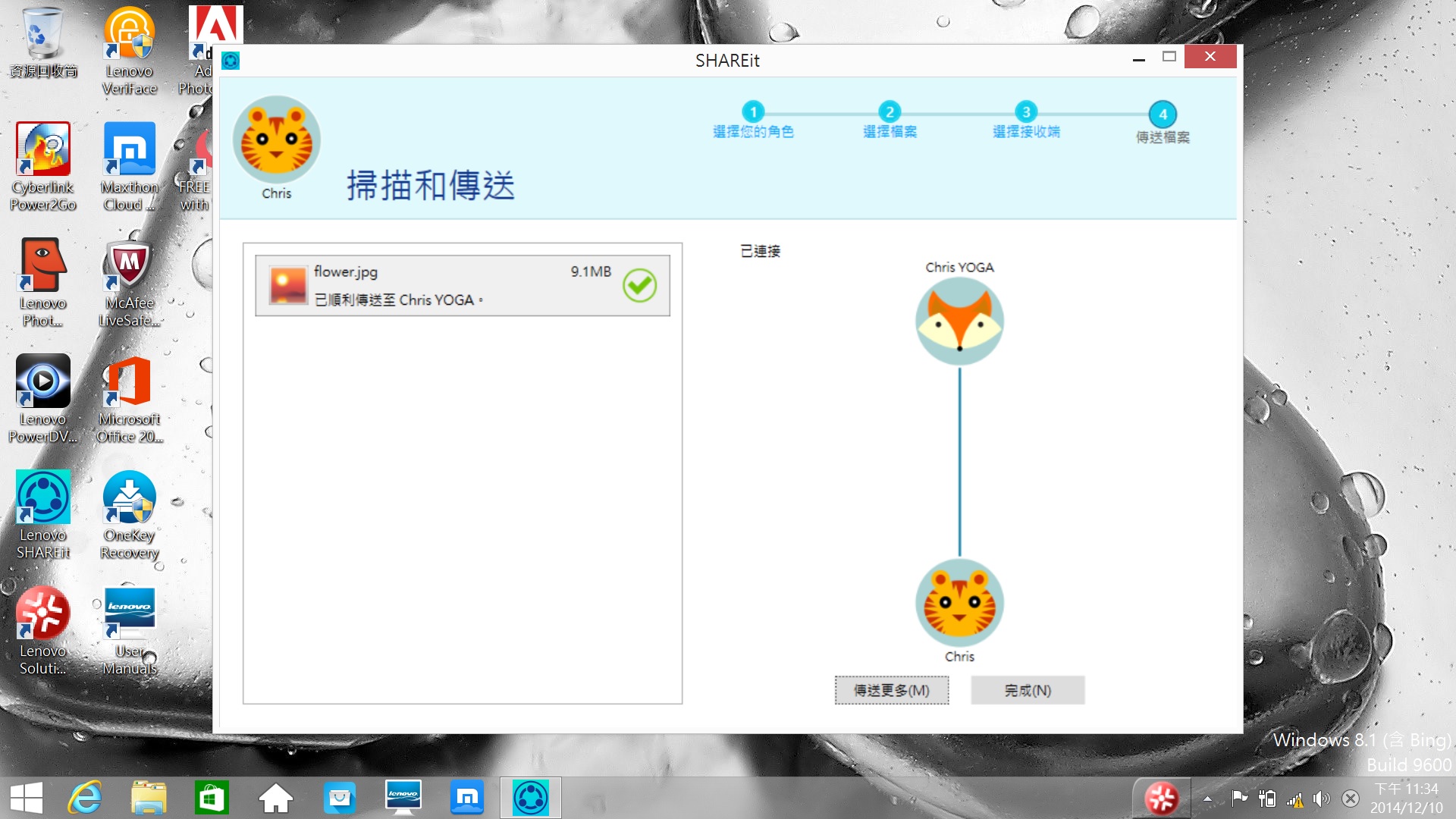Click the 掃描和傳送 heading text
Screen dimensions: 1456x819
[x=431, y=185]
